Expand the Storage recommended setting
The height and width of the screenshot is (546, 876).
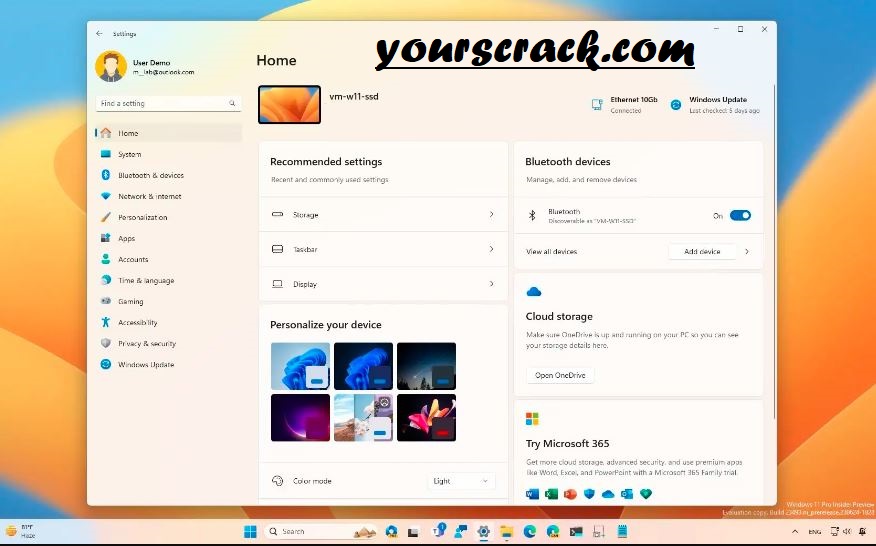tap(383, 215)
